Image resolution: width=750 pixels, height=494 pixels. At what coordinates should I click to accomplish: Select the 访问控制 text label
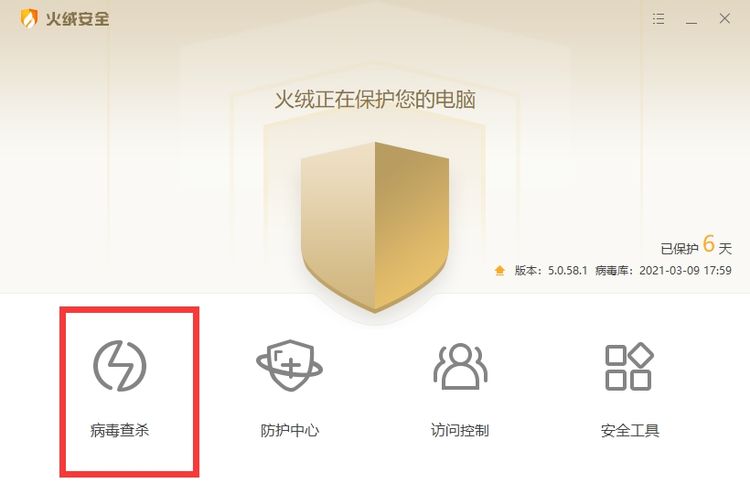pos(460,430)
